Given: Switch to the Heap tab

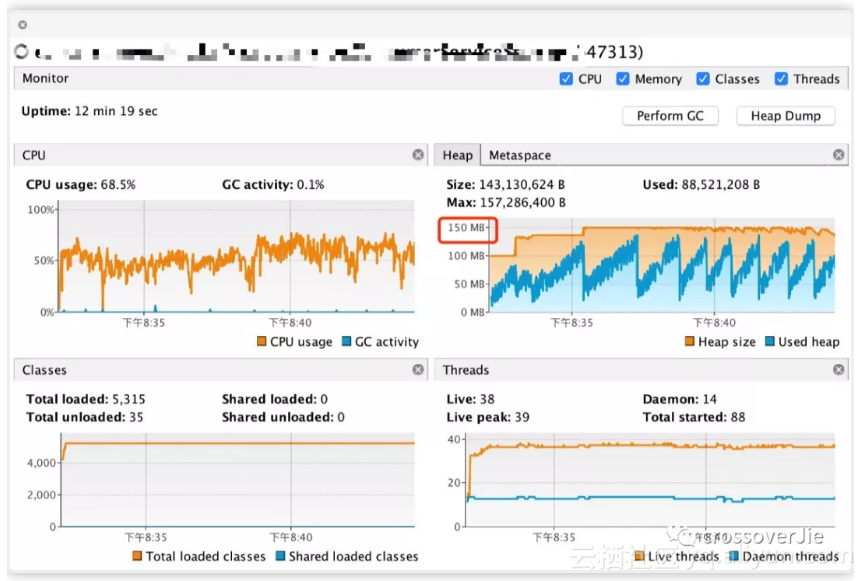Looking at the screenshot, I should point(457,155).
